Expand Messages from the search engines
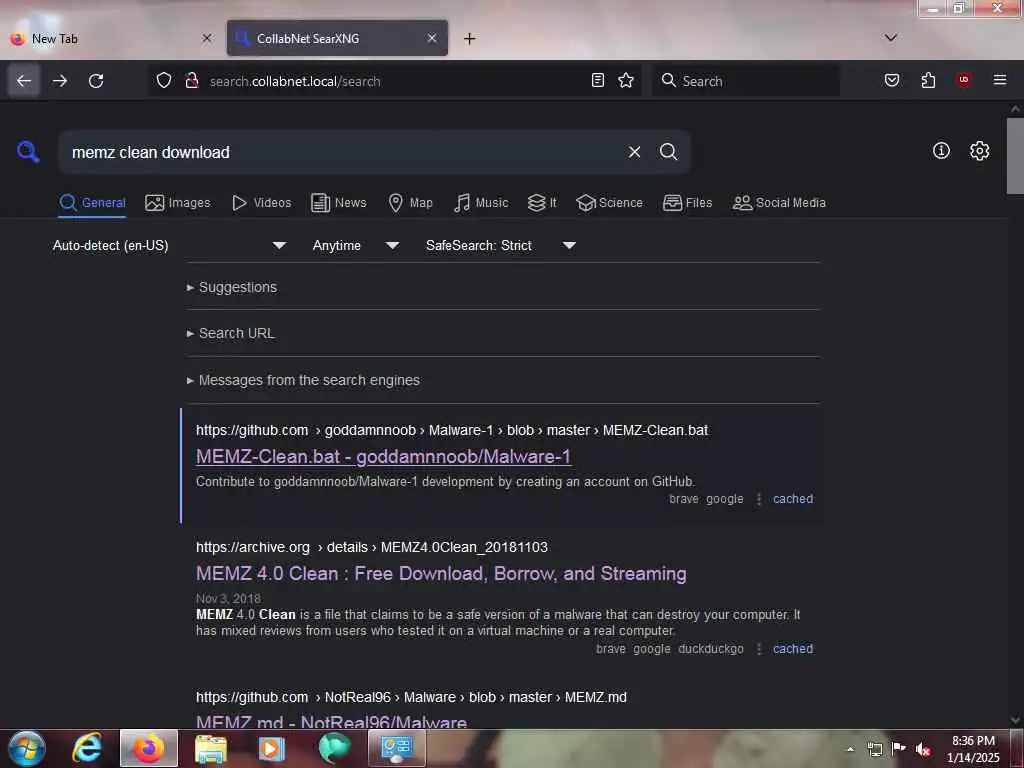Screen dimensions: 1024x768 click(x=303, y=380)
